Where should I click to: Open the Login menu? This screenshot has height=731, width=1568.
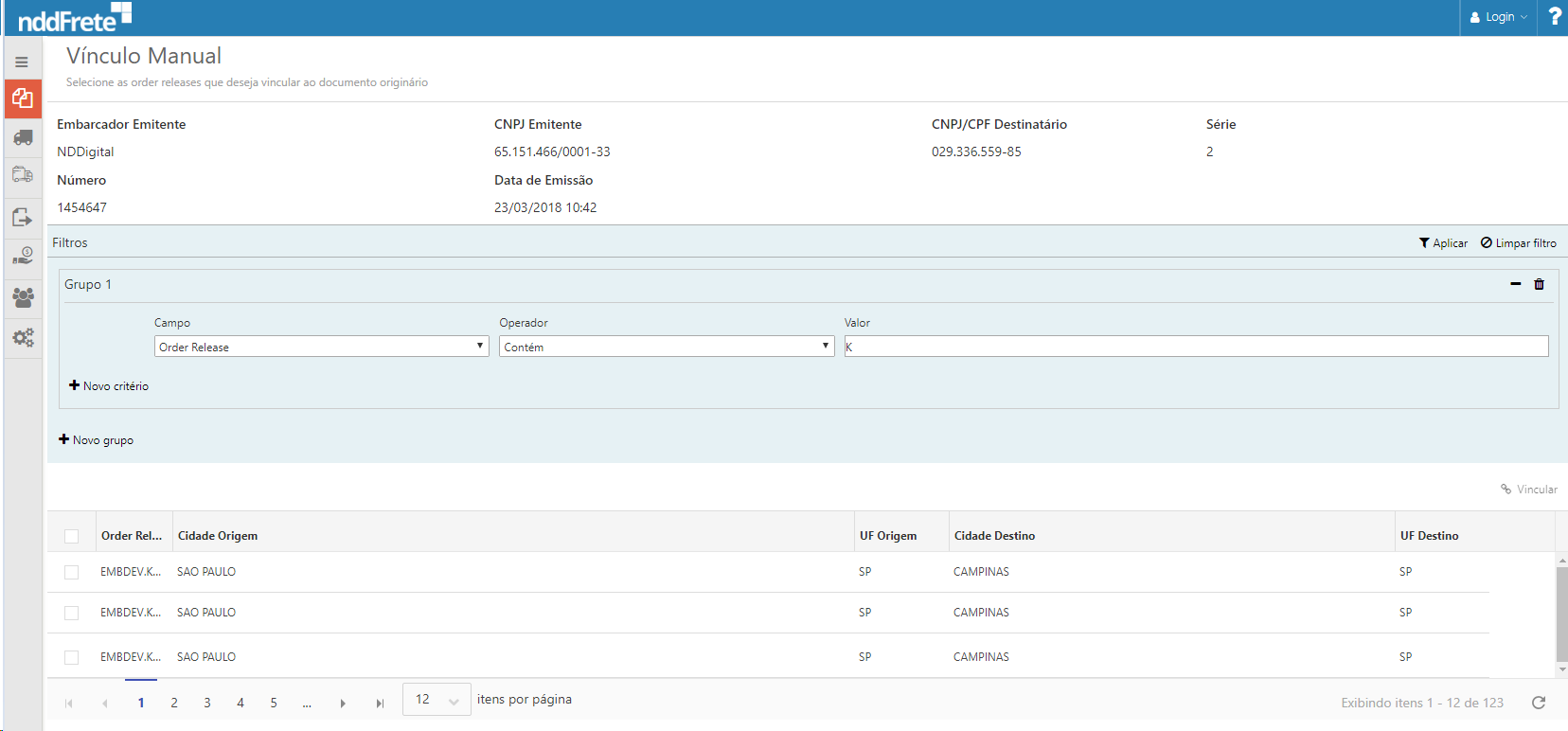pyautogui.click(x=1499, y=17)
